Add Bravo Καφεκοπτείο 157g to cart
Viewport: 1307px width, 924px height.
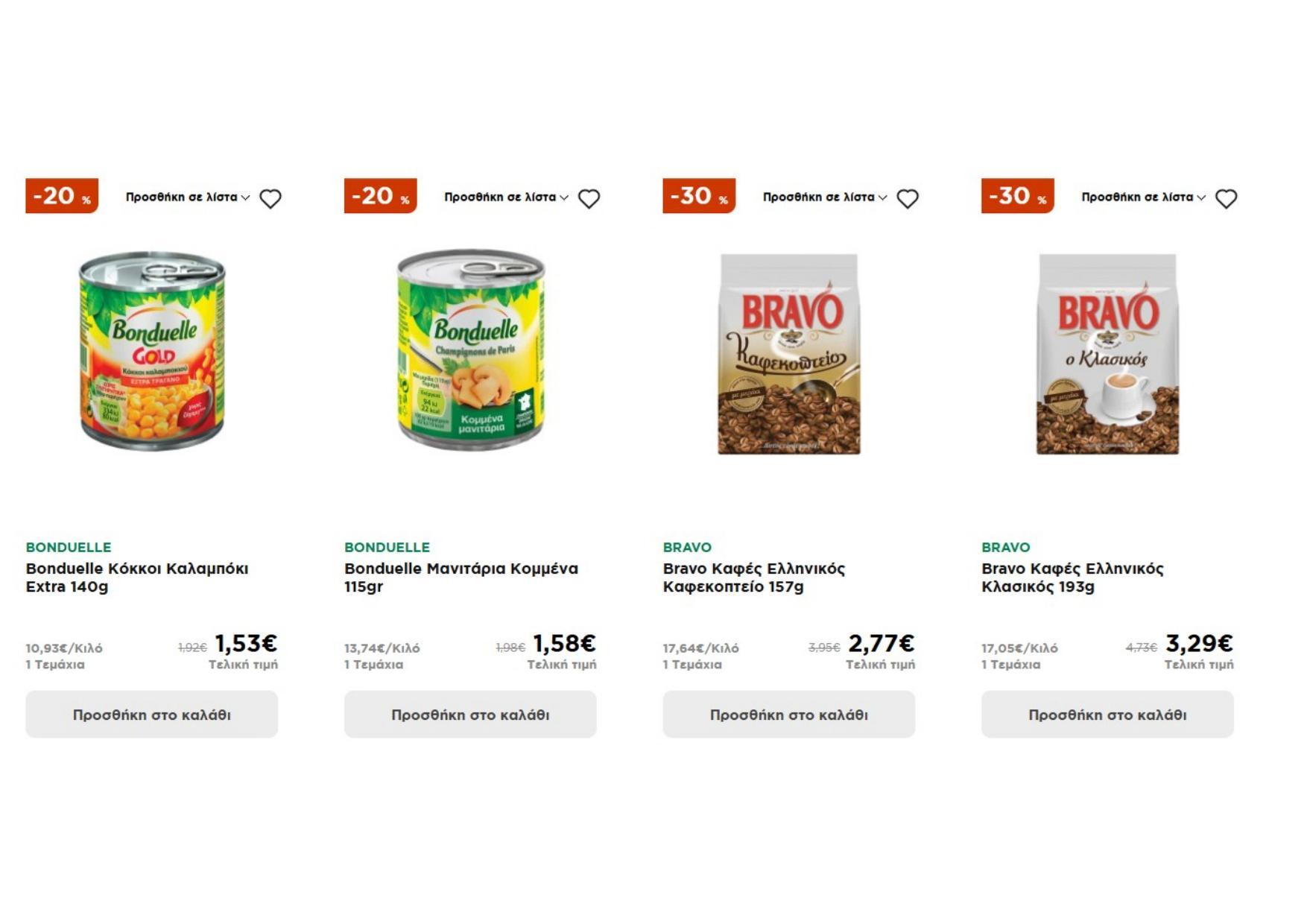788,715
